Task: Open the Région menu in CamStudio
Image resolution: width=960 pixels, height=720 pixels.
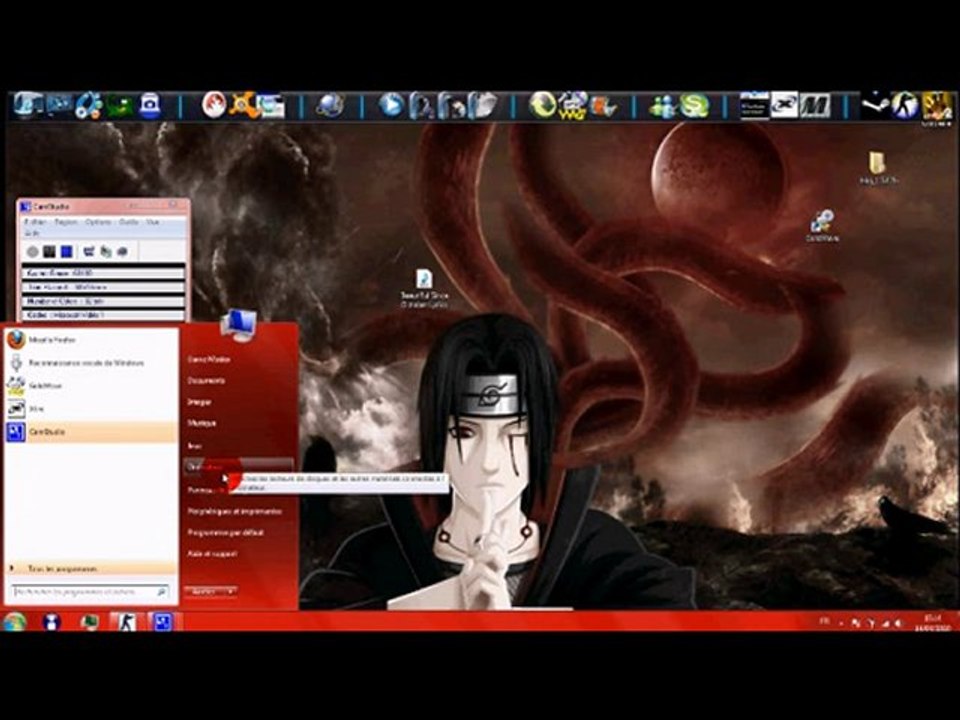Action: (x=66, y=222)
